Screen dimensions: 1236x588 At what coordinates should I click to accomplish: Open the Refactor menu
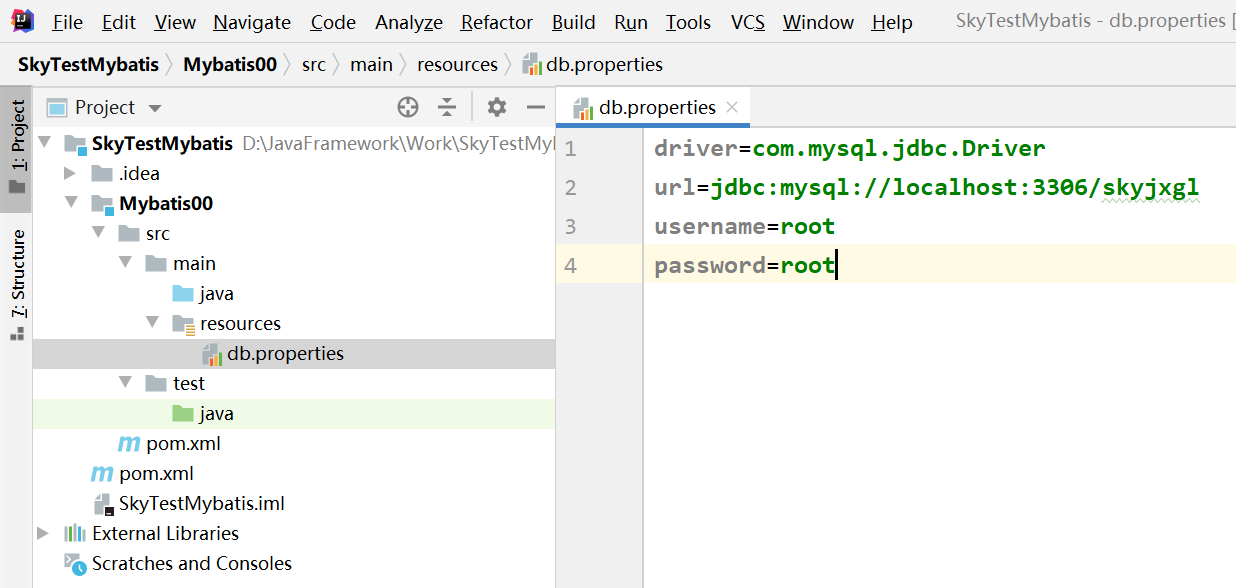click(x=497, y=22)
